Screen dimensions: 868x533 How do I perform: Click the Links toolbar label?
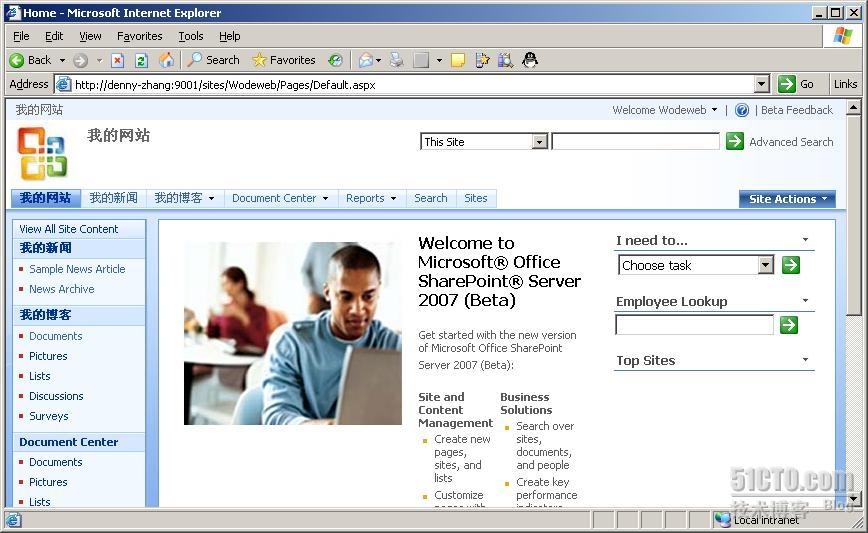click(x=845, y=84)
